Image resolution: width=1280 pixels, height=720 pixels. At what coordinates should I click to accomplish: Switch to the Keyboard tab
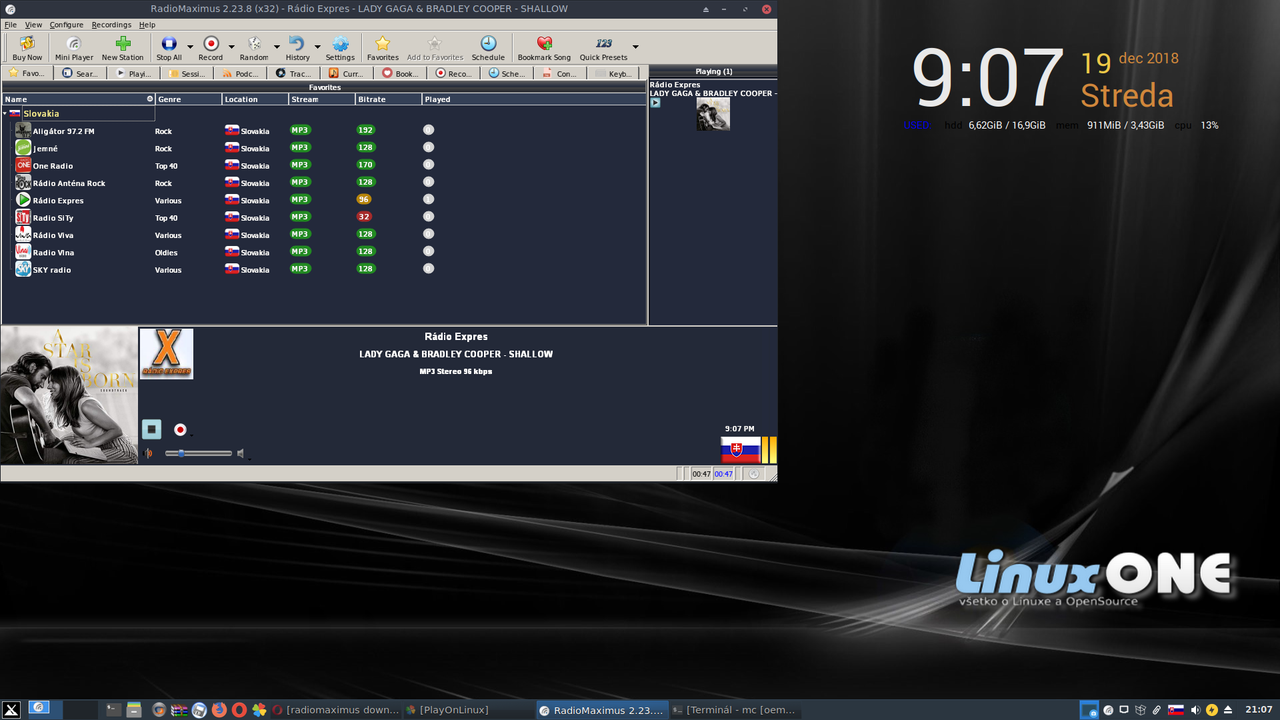pyautogui.click(x=615, y=73)
